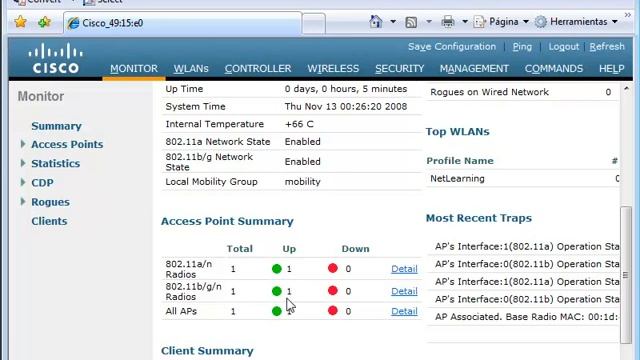The image size is (640, 360).
Task: Select Summary in Monitor sidebar
Action: tap(56, 126)
